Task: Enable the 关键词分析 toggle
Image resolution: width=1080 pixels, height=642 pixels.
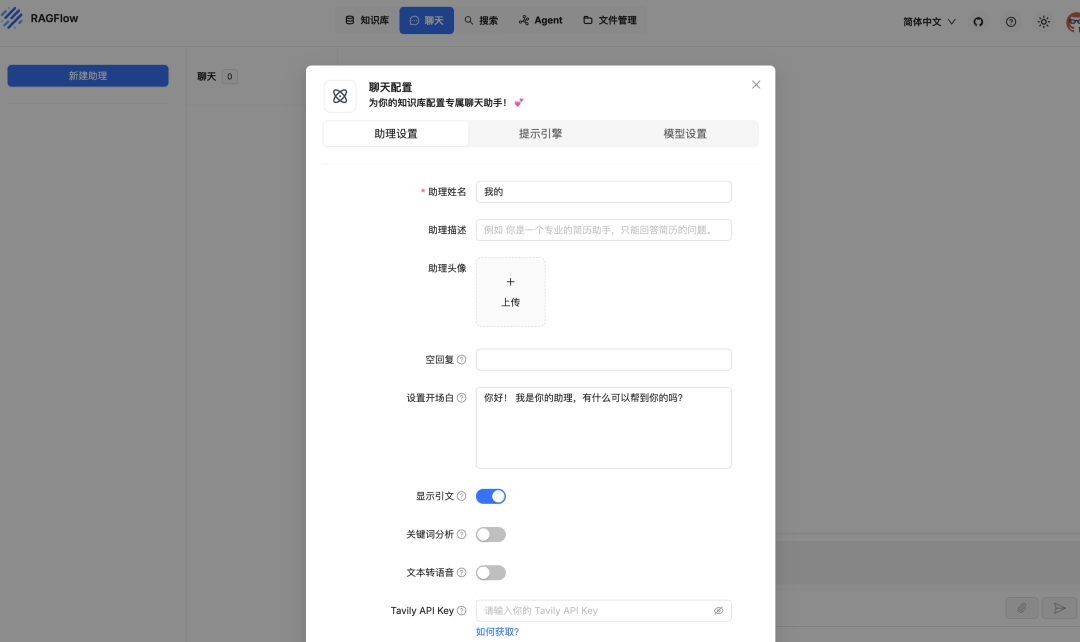Action: [x=491, y=533]
